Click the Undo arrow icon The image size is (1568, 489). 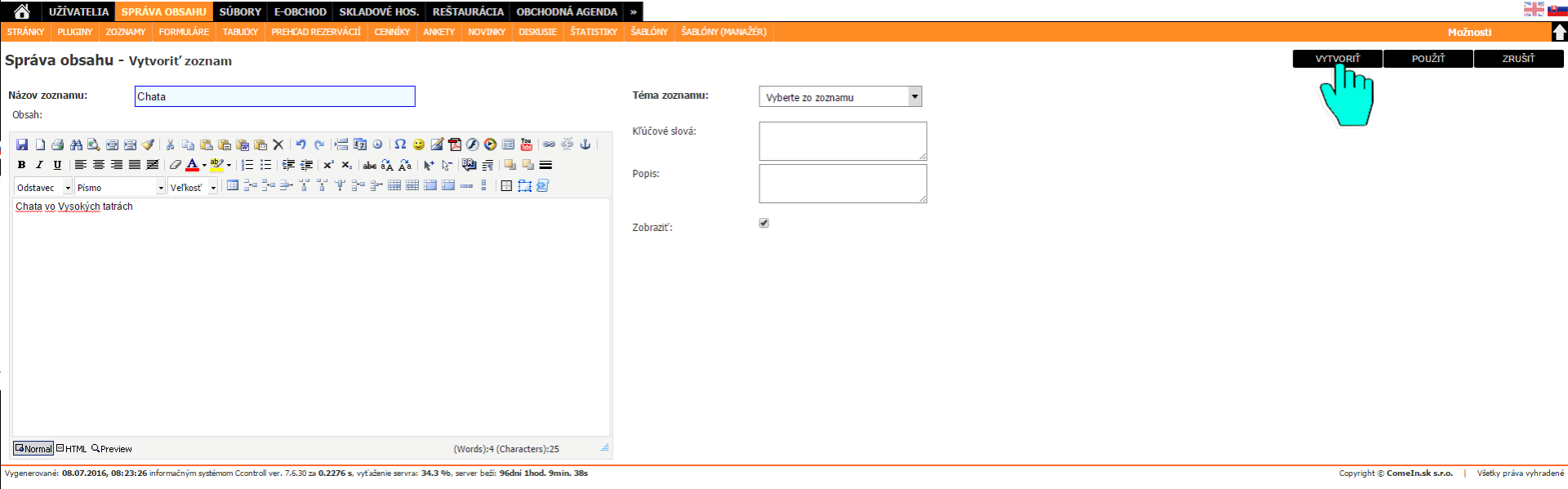(x=301, y=144)
